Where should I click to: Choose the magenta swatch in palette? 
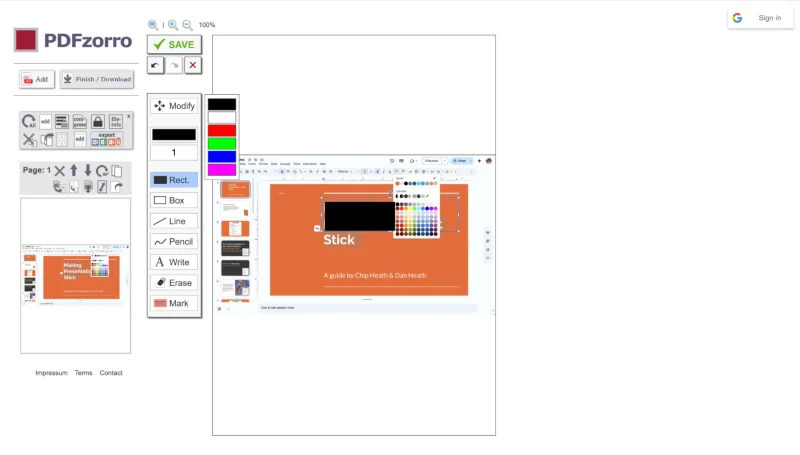(222, 170)
